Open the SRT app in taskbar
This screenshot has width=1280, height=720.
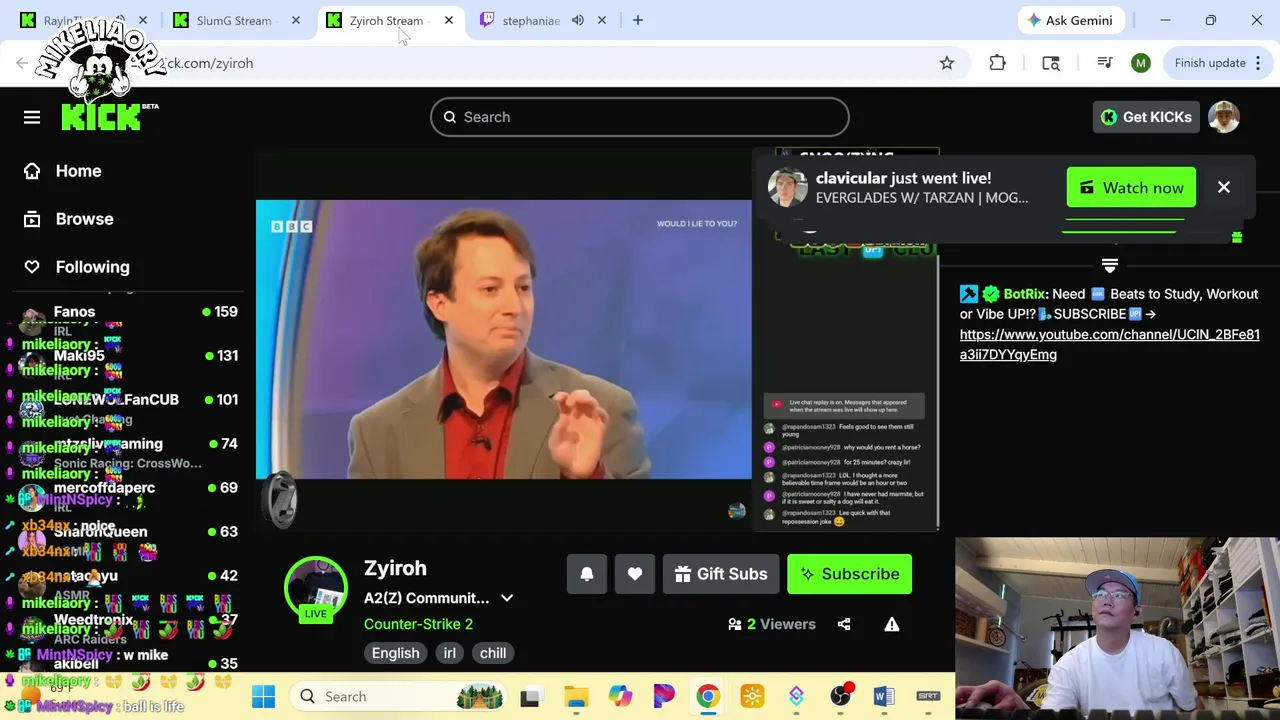coord(928,696)
